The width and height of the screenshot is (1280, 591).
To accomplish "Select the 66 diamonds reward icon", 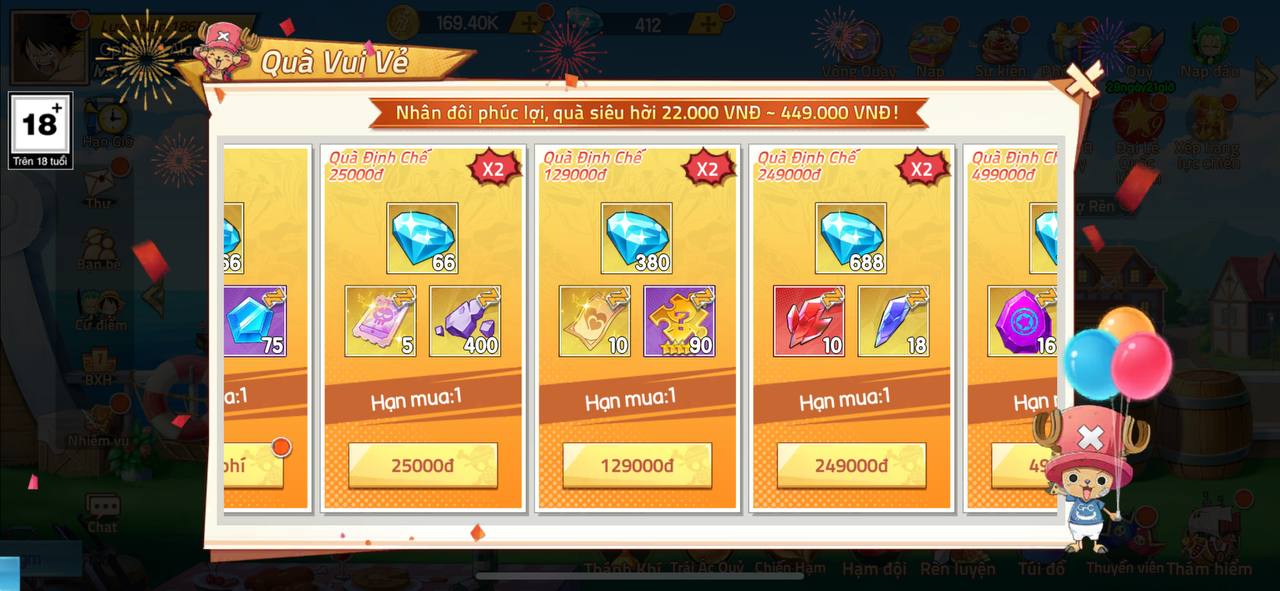I will tap(423, 238).
